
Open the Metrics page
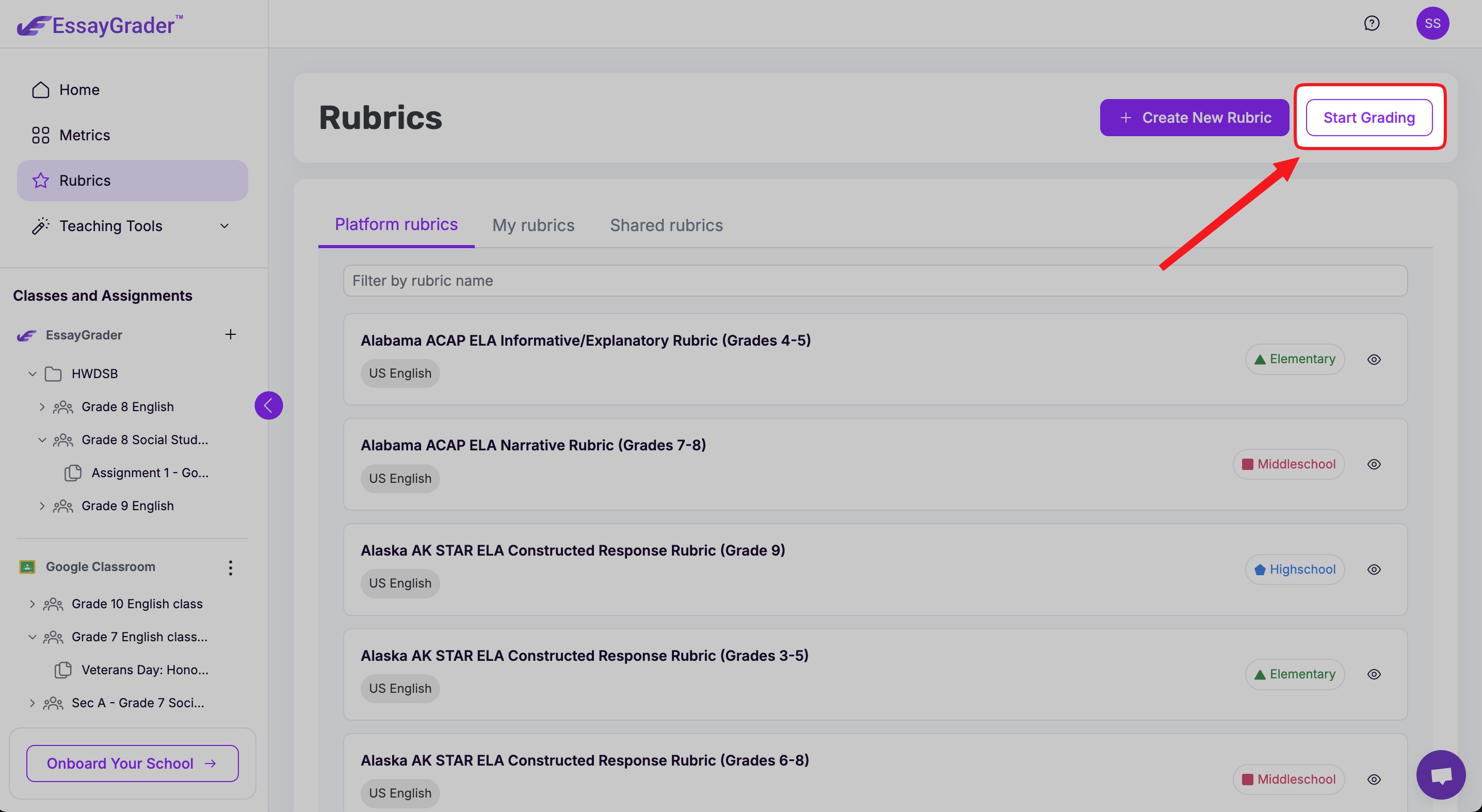[x=85, y=135]
